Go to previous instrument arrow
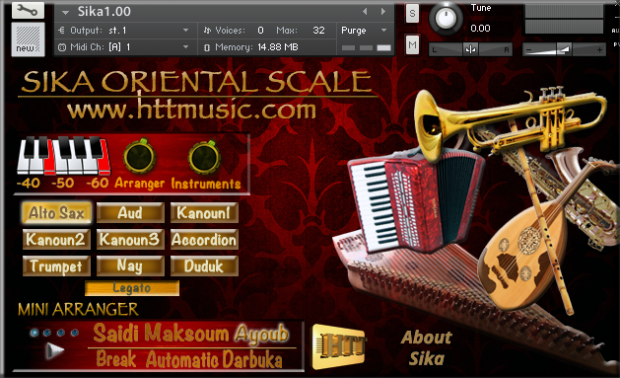This screenshot has width=620, height=378. click(365, 11)
